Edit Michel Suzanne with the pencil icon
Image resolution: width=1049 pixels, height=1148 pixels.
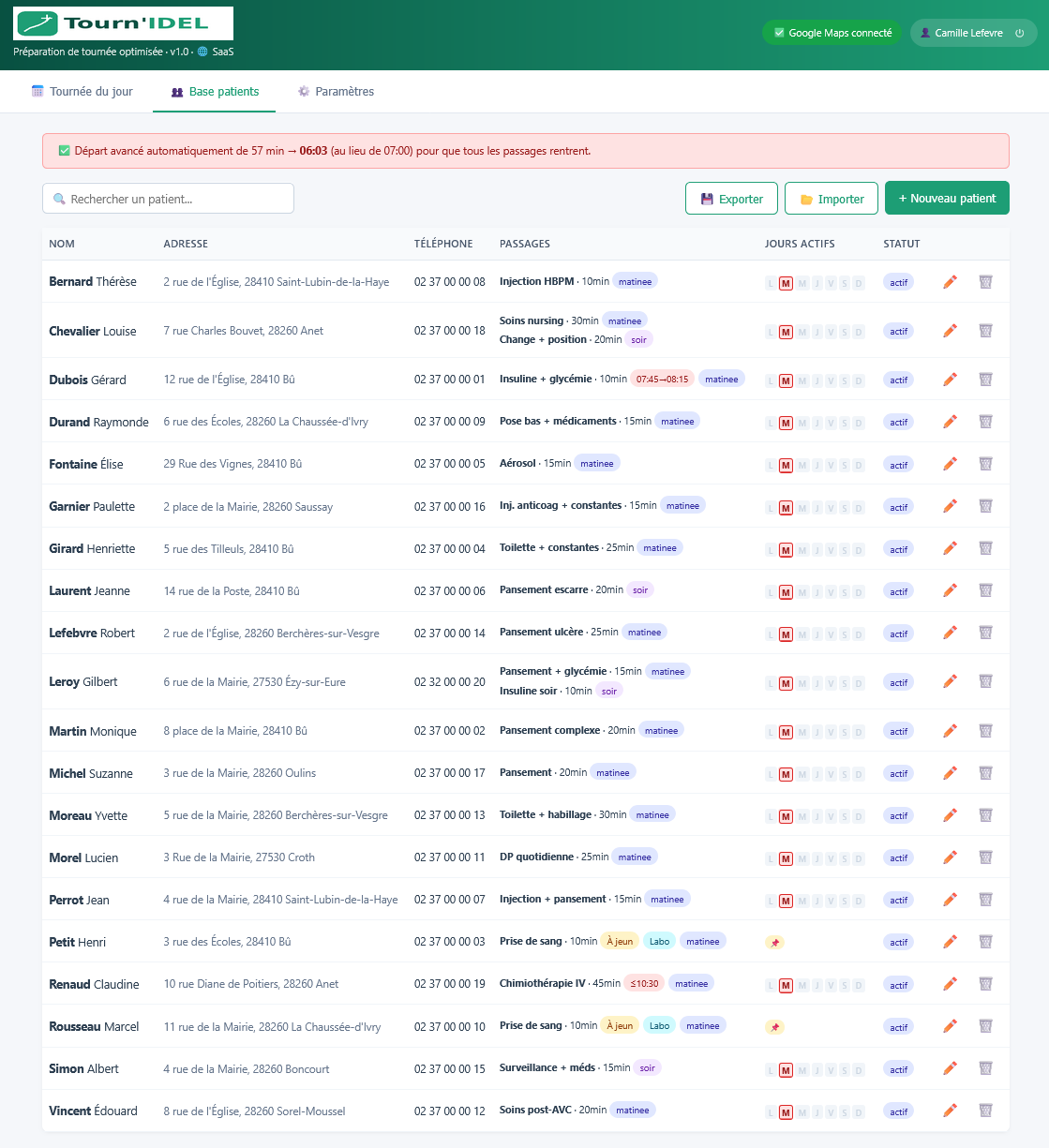click(950, 773)
